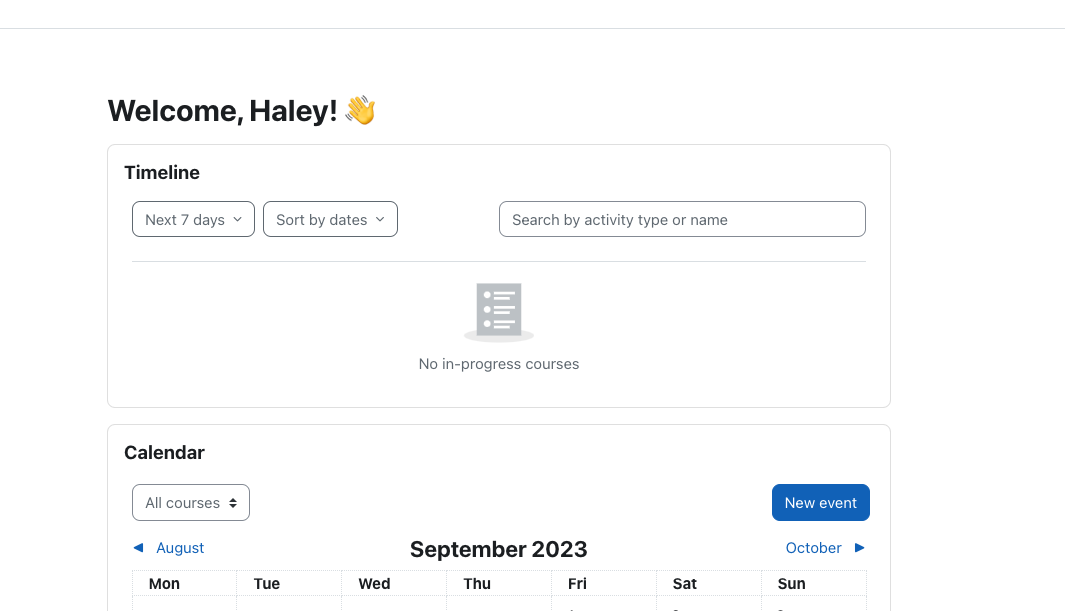1065x611 pixels.
Task: Click the chevron inside Sort by dates
Action: 380,219
